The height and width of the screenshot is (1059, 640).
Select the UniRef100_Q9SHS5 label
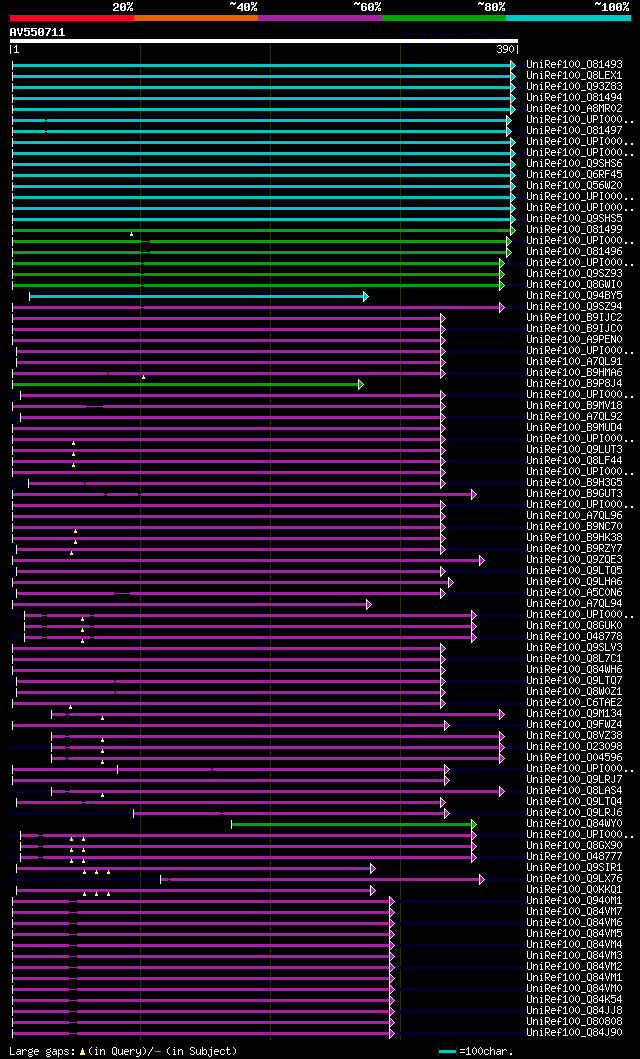(575, 218)
